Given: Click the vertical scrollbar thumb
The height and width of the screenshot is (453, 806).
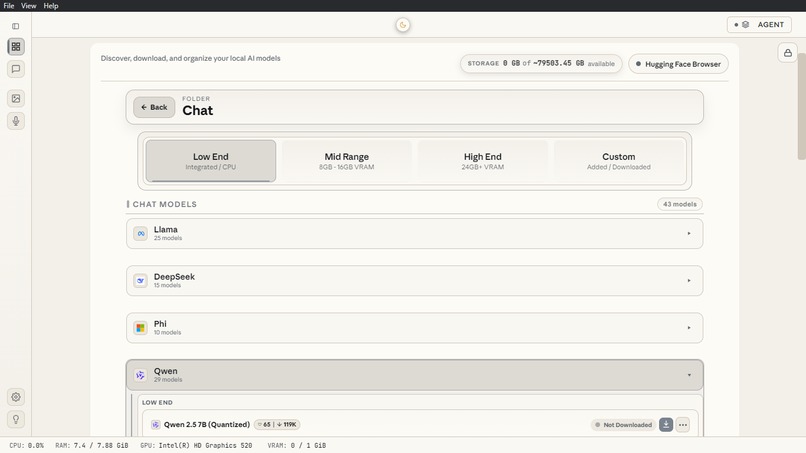Looking at the screenshot, I should (801, 105).
